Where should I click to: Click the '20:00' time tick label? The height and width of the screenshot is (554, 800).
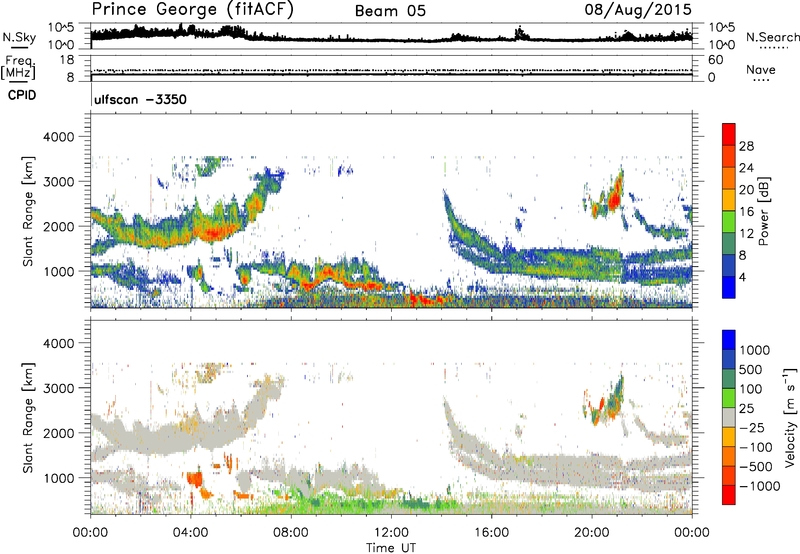(x=591, y=533)
